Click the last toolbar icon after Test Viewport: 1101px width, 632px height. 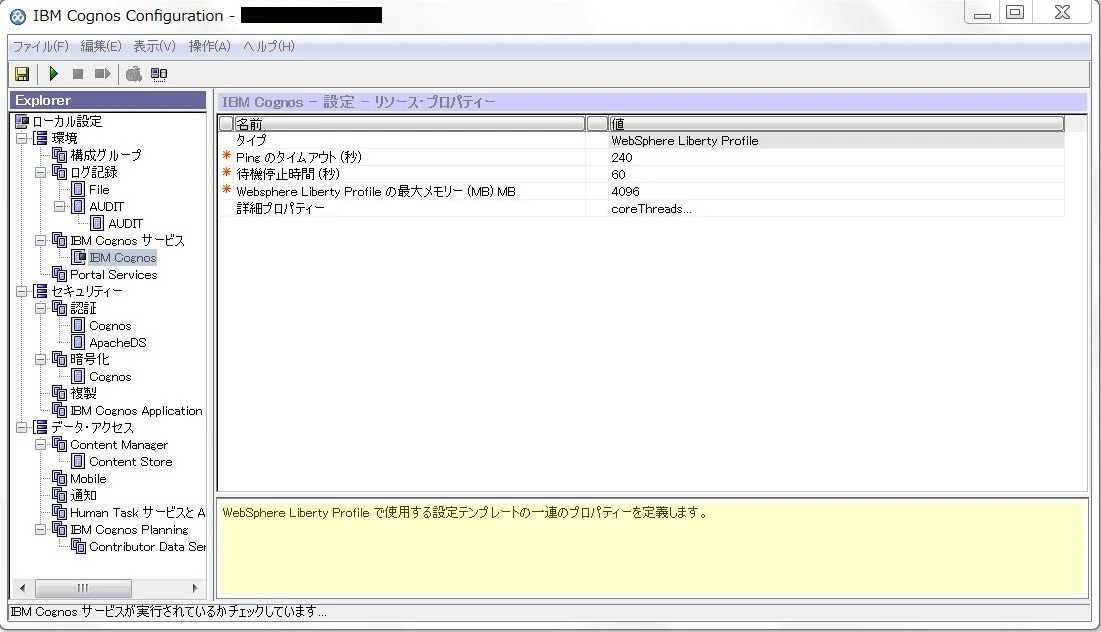pos(159,74)
